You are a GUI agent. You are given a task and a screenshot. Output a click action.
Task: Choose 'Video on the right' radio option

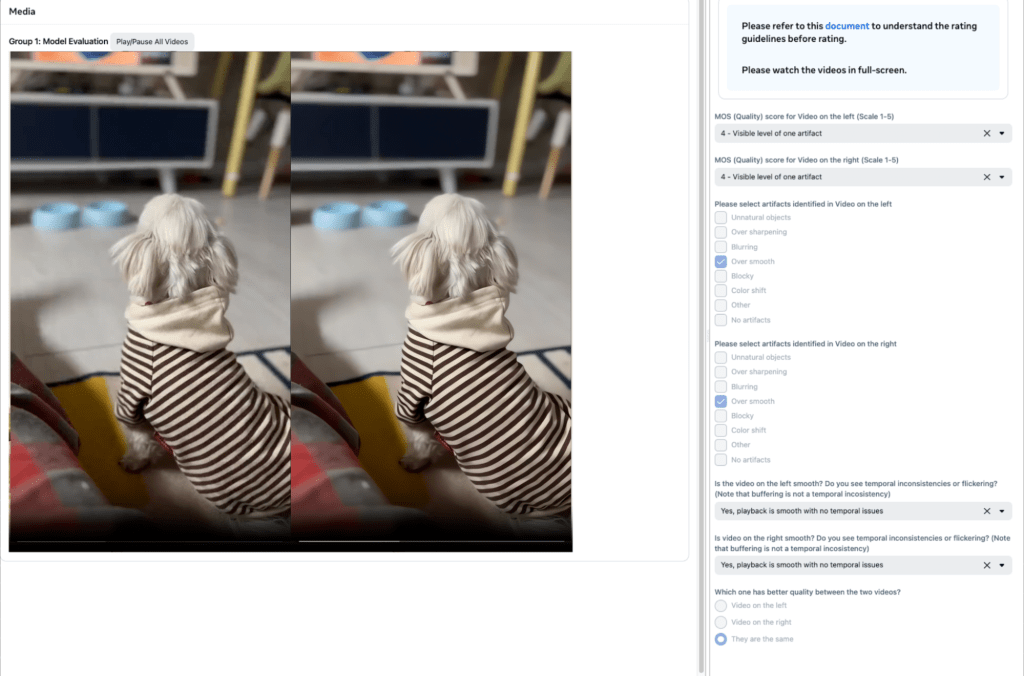pos(721,622)
